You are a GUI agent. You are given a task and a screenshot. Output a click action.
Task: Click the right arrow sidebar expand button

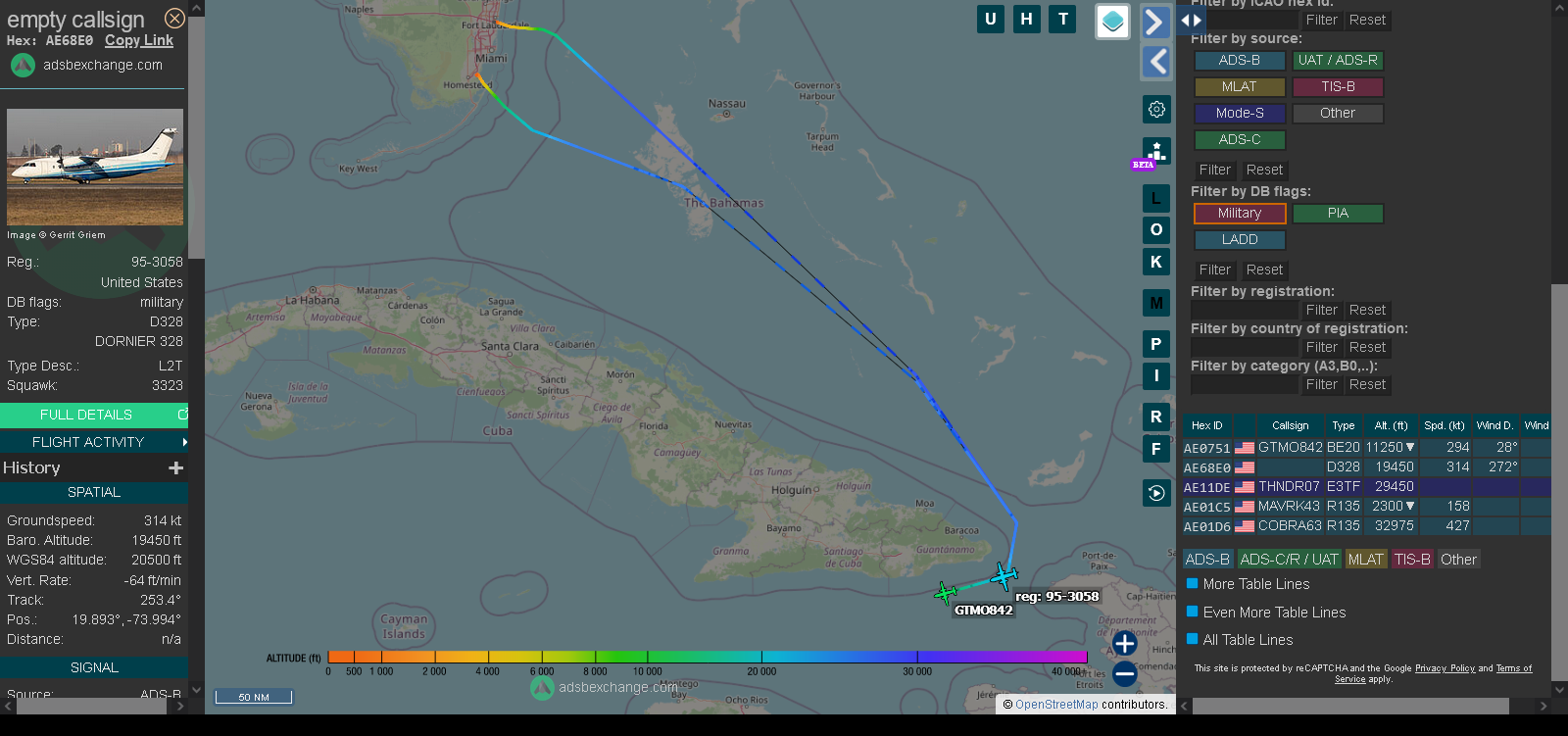(1155, 22)
